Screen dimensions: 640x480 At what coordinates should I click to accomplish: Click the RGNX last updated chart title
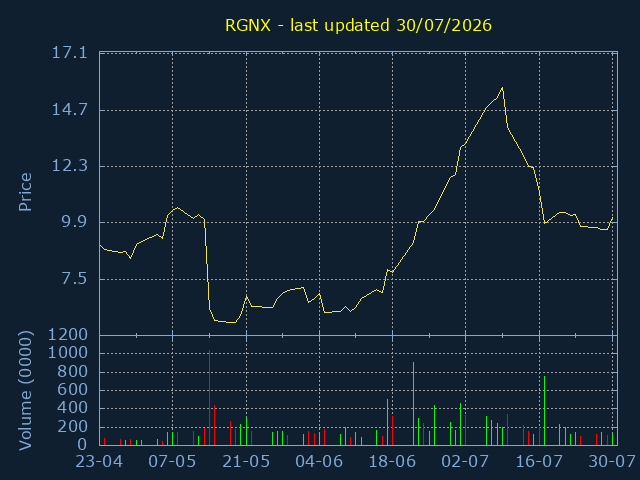pyautogui.click(x=358, y=25)
